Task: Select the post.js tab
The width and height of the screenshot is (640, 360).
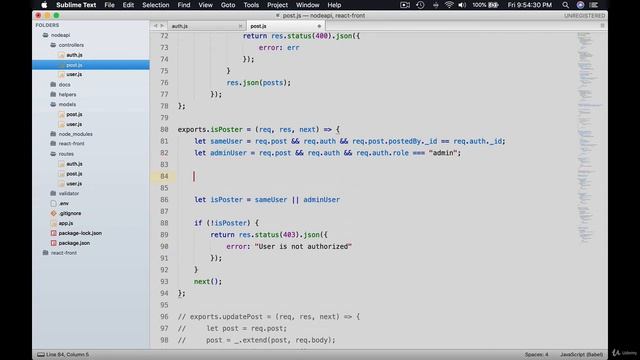Action: coord(286,26)
